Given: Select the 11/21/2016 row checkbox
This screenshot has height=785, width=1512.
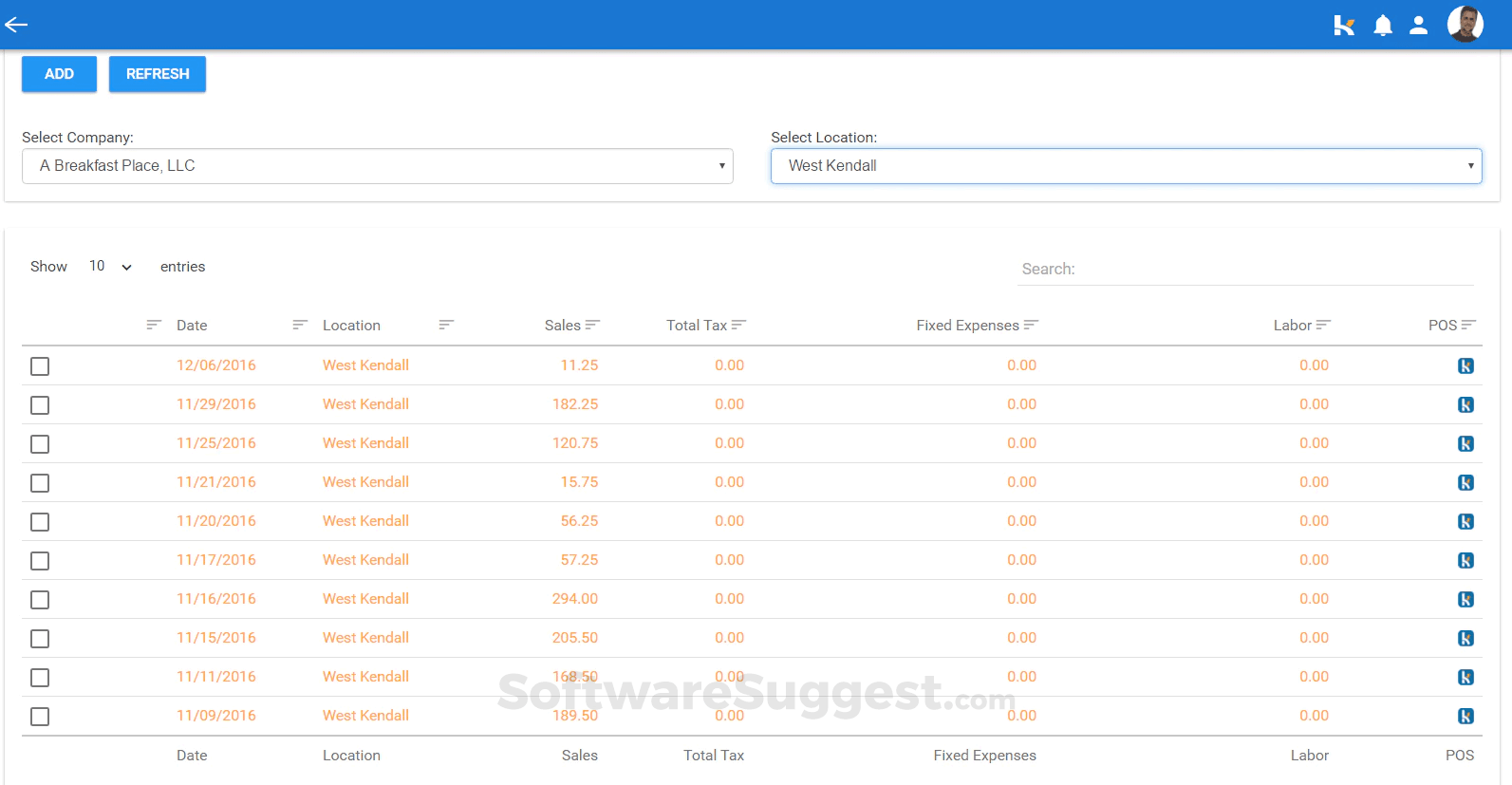Looking at the screenshot, I should click(40, 483).
